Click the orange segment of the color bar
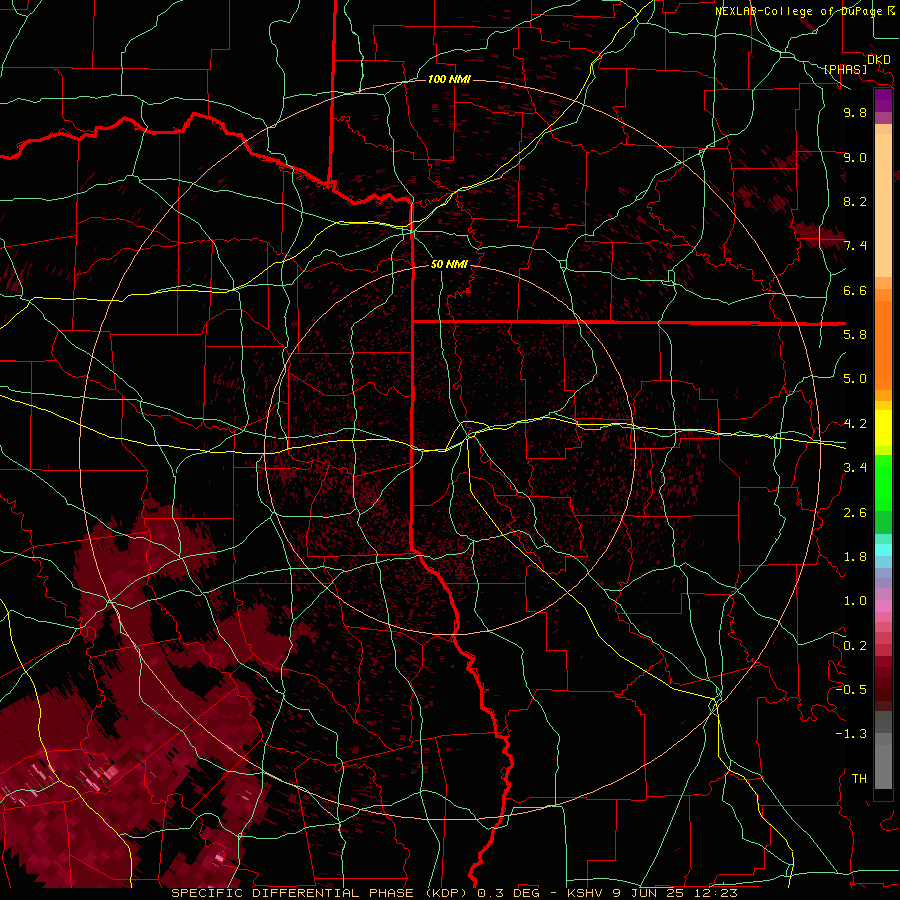This screenshot has height=900, width=900. 883,344
